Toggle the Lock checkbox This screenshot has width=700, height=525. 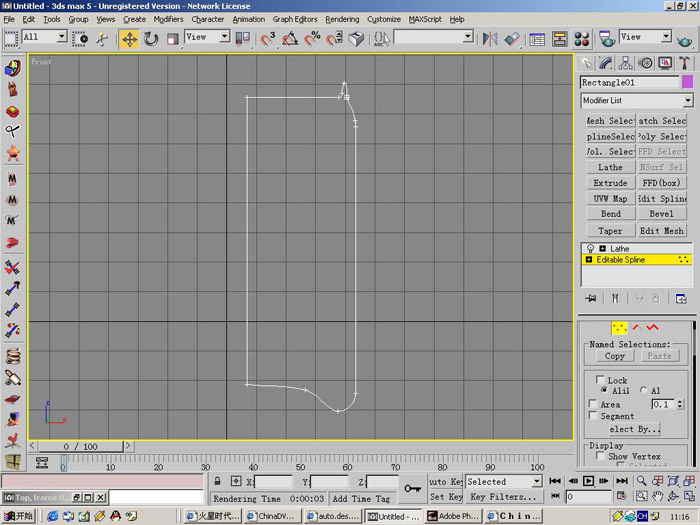(x=600, y=379)
